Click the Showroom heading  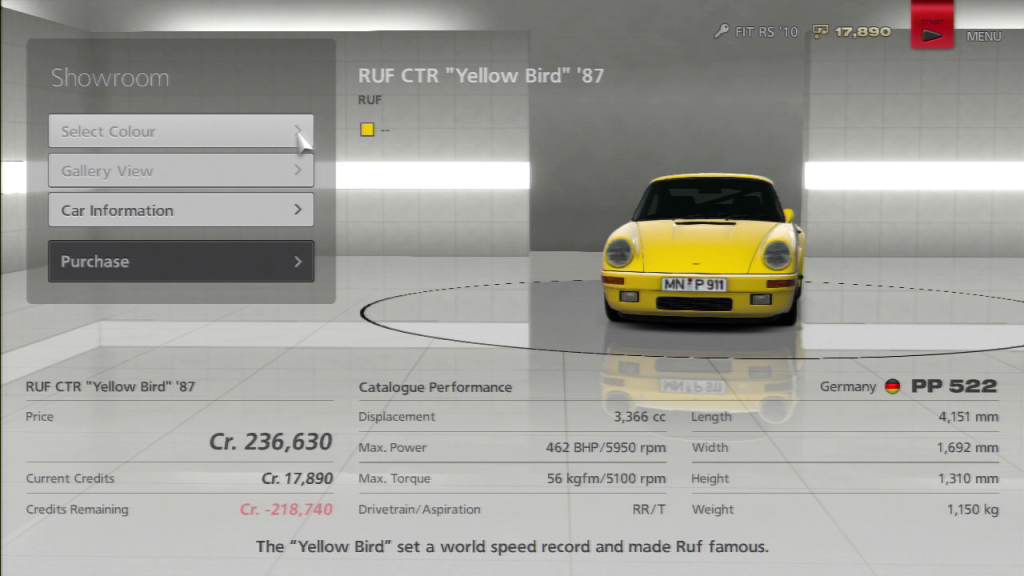click(110, 78)
